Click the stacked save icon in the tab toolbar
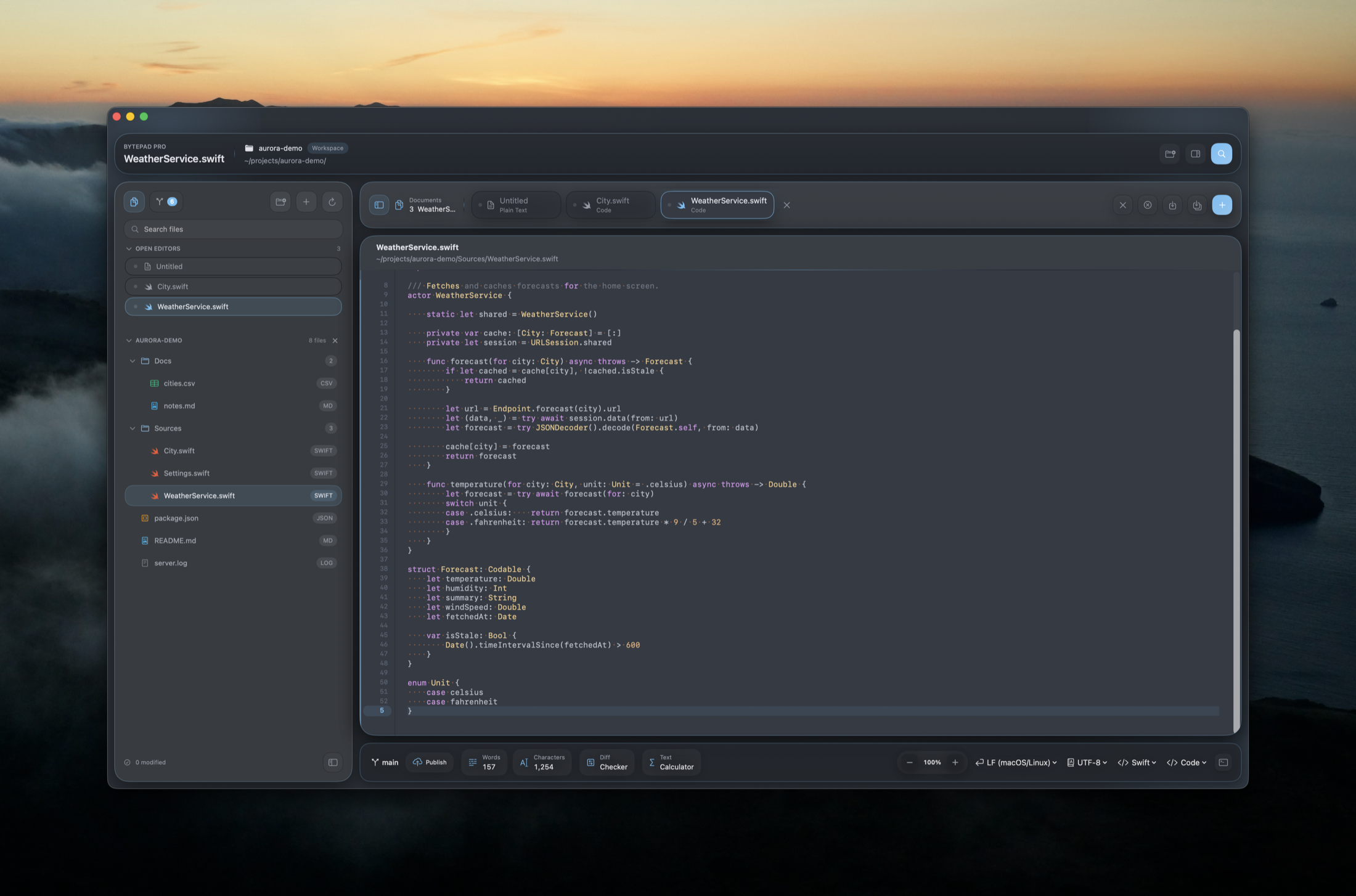1356x896 pixels. pos(1197,205)
